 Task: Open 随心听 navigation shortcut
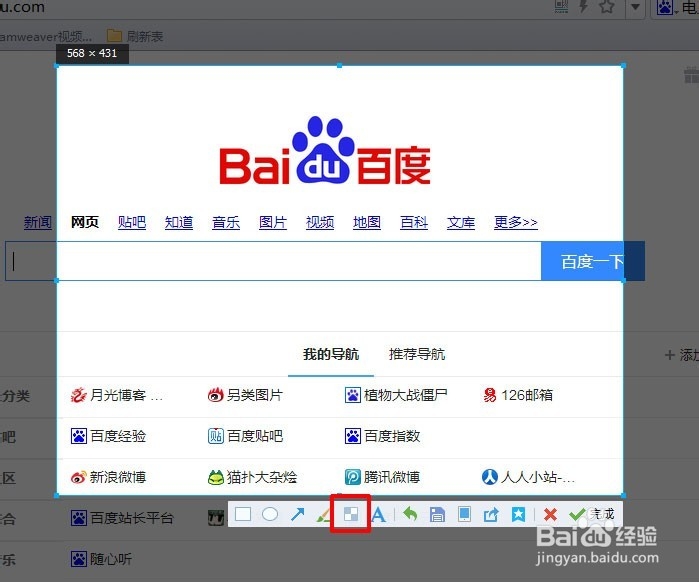click(x=101, y=559)
